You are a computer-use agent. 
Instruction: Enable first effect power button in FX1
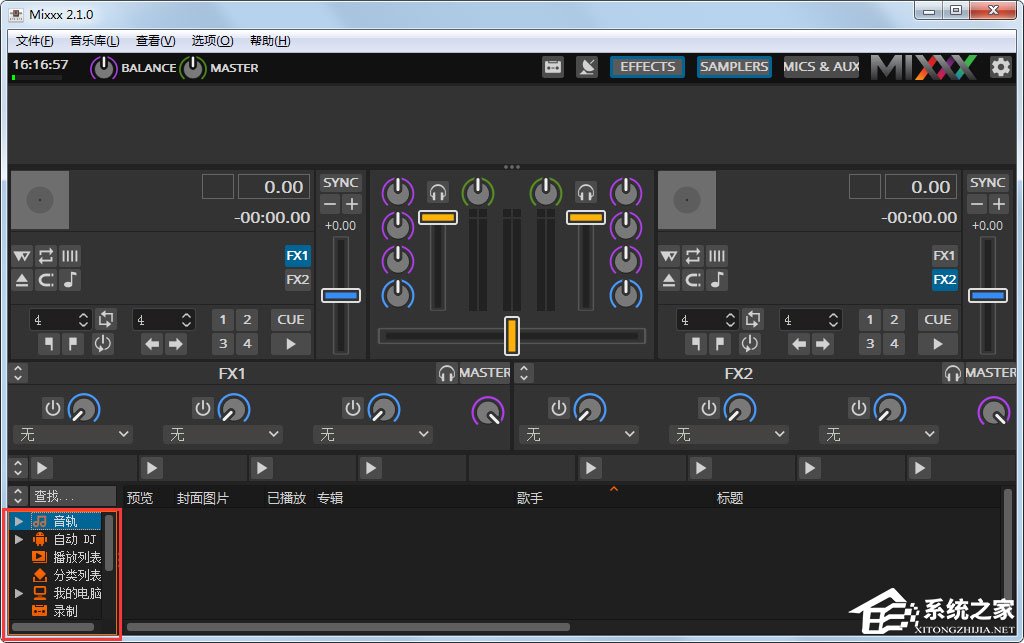tap(53, 408)
